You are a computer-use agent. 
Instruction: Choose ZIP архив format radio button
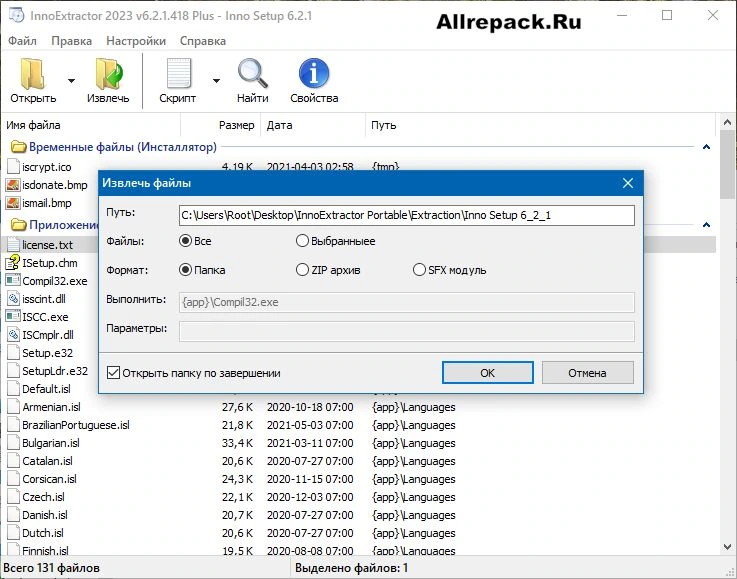302,270
